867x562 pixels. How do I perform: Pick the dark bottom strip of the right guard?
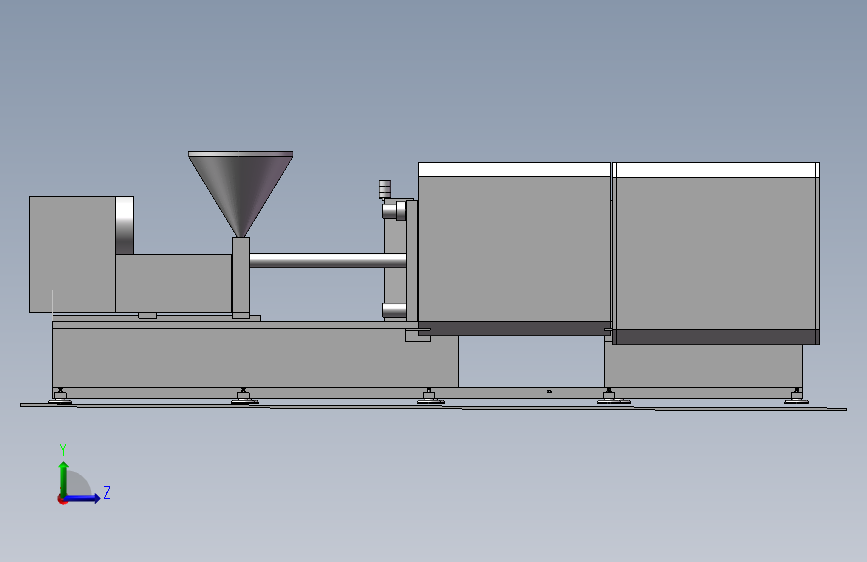(716, 337)
